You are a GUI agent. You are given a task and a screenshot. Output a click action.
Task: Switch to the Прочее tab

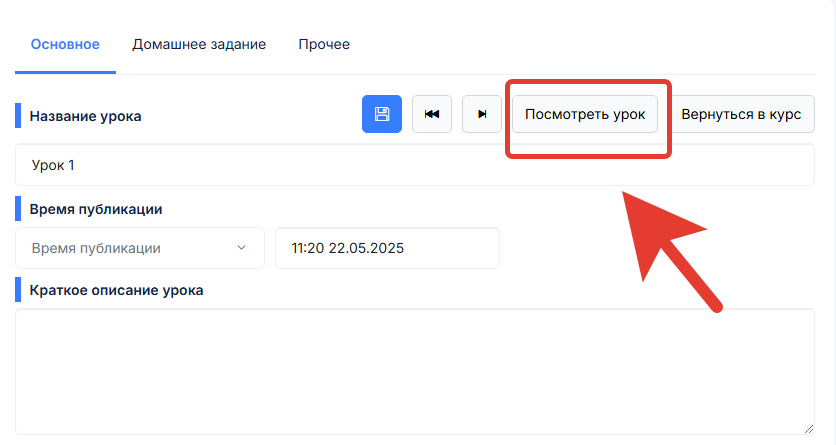tap(324, 44)
